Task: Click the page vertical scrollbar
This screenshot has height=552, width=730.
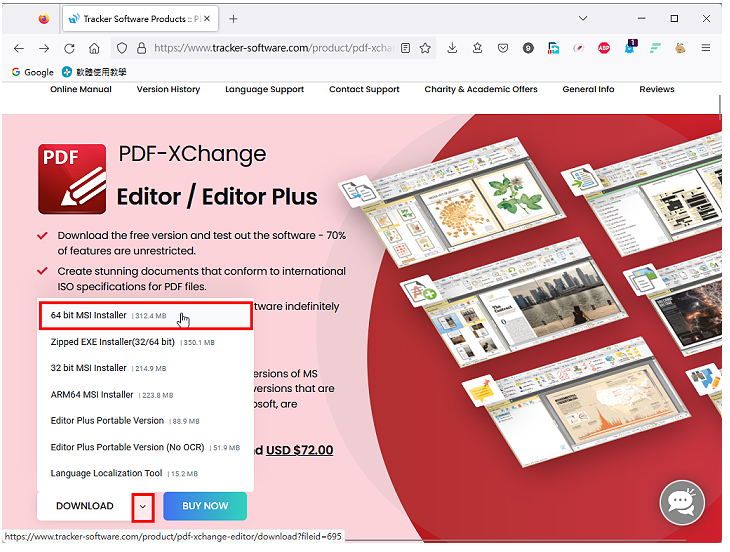Action: coord(719,106)
